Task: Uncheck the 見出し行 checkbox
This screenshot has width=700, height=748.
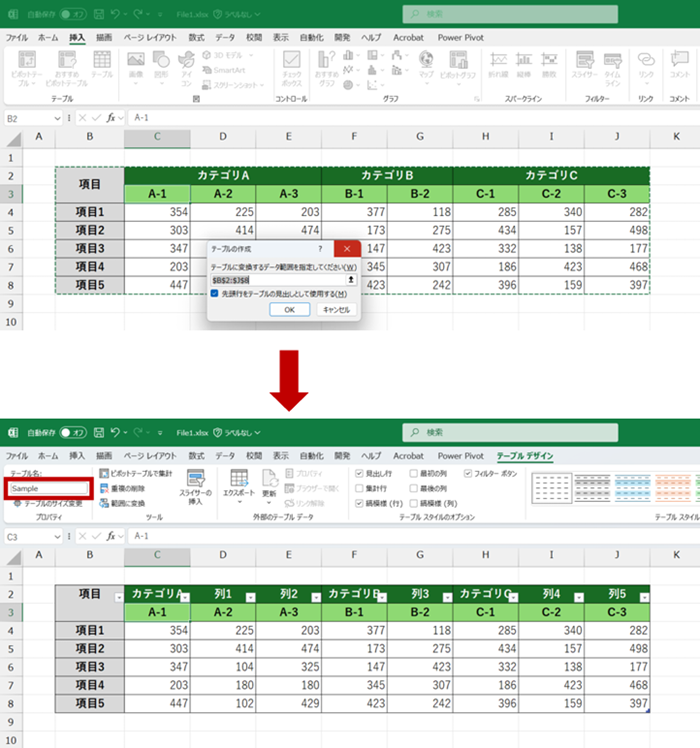Action: click(359, 472)
